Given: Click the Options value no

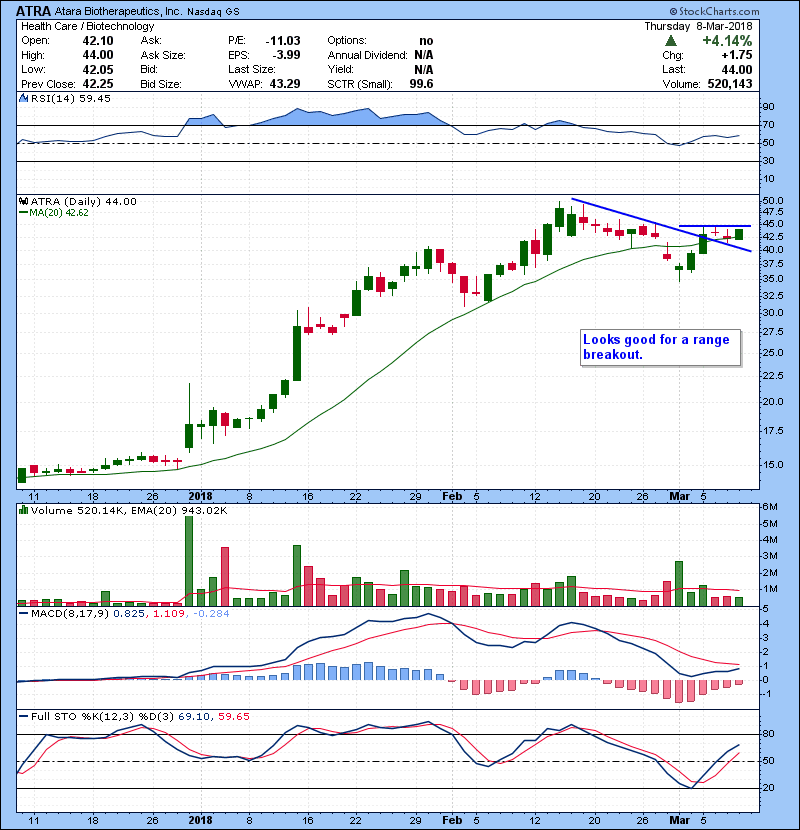Looking at the screenshot, I should point(426,41).
